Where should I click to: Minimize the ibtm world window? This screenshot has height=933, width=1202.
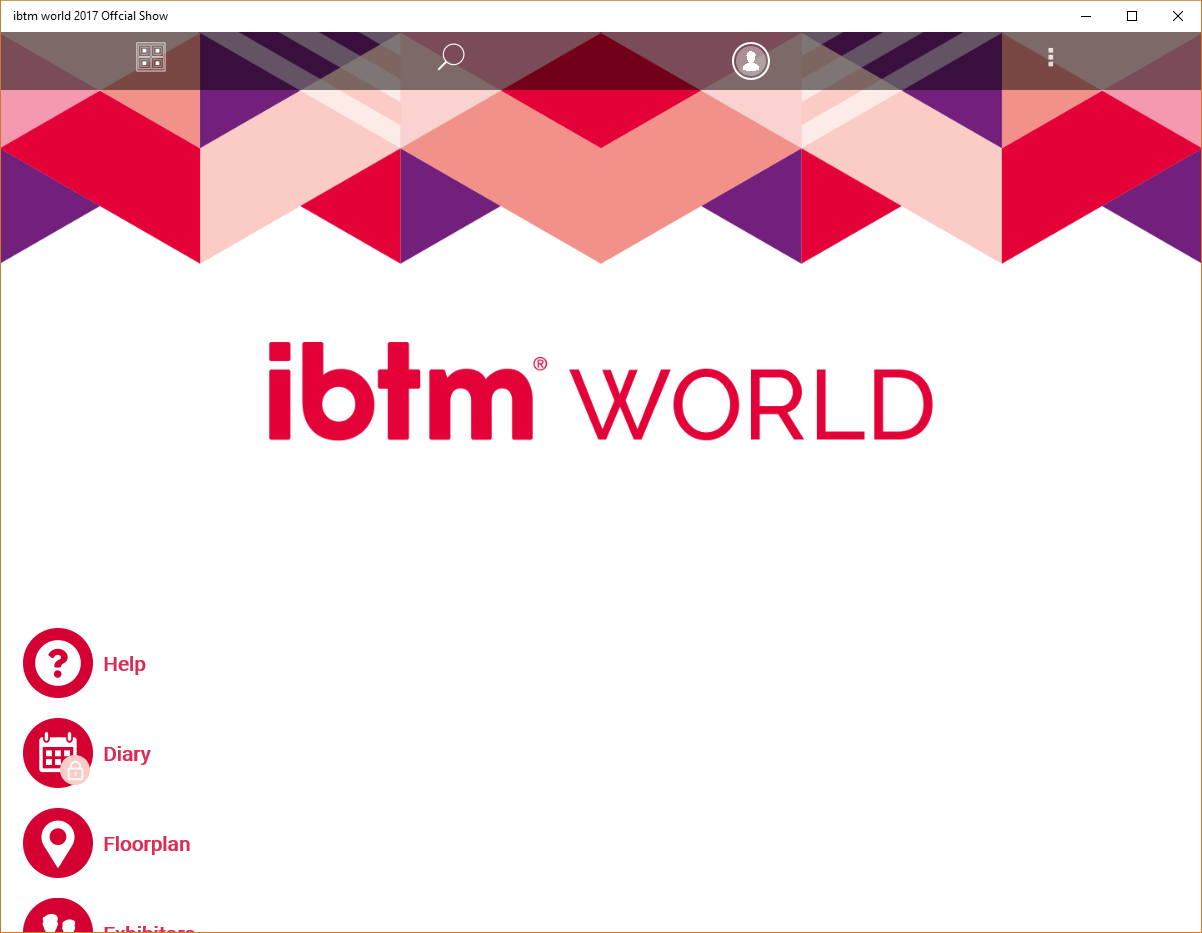tap(1086, 16)
